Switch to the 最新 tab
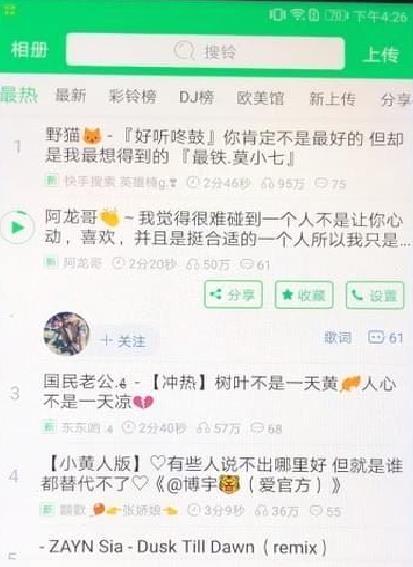The image size is (413, 567). 71,96
